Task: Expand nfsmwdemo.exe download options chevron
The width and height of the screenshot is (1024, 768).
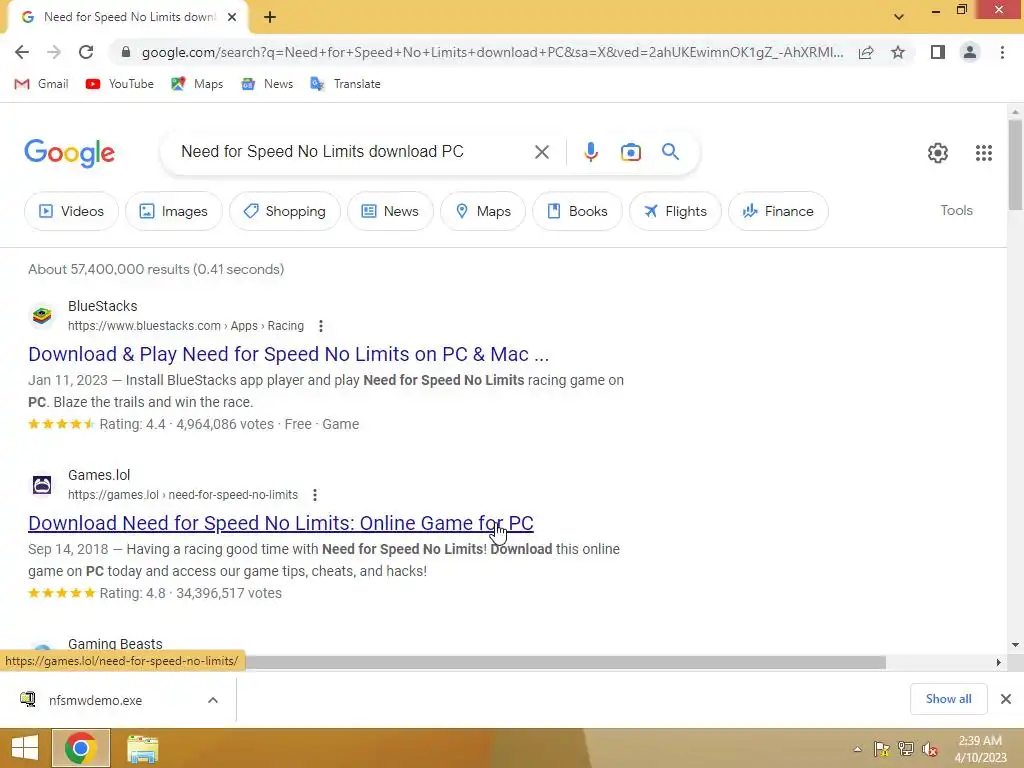Action: point(213,700)
